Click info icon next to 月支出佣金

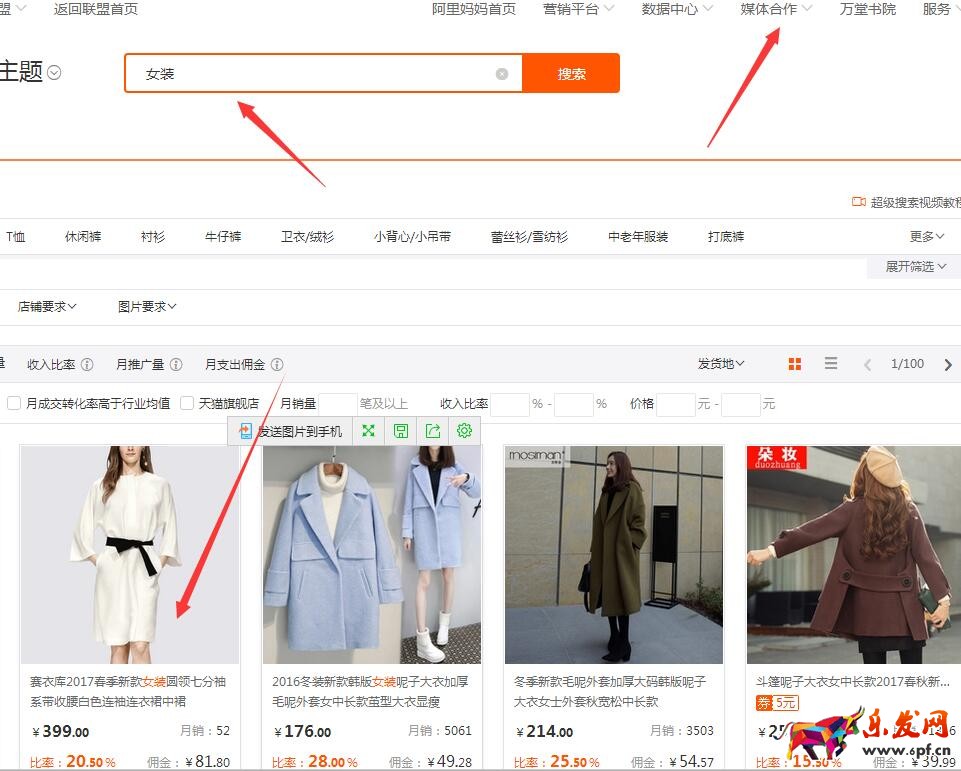(277, 365)
